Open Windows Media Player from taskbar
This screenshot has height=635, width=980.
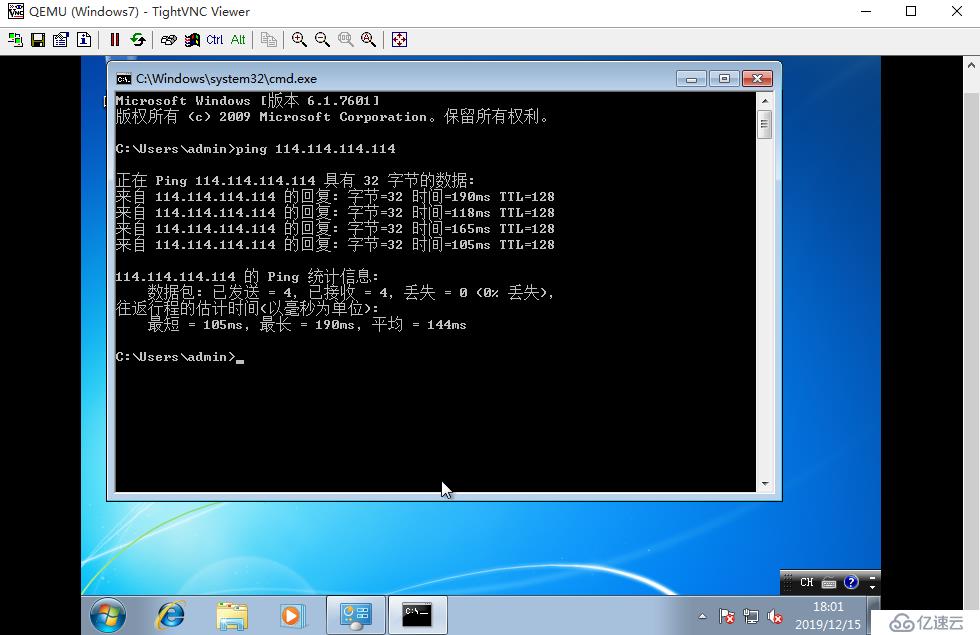click(292, 616)
